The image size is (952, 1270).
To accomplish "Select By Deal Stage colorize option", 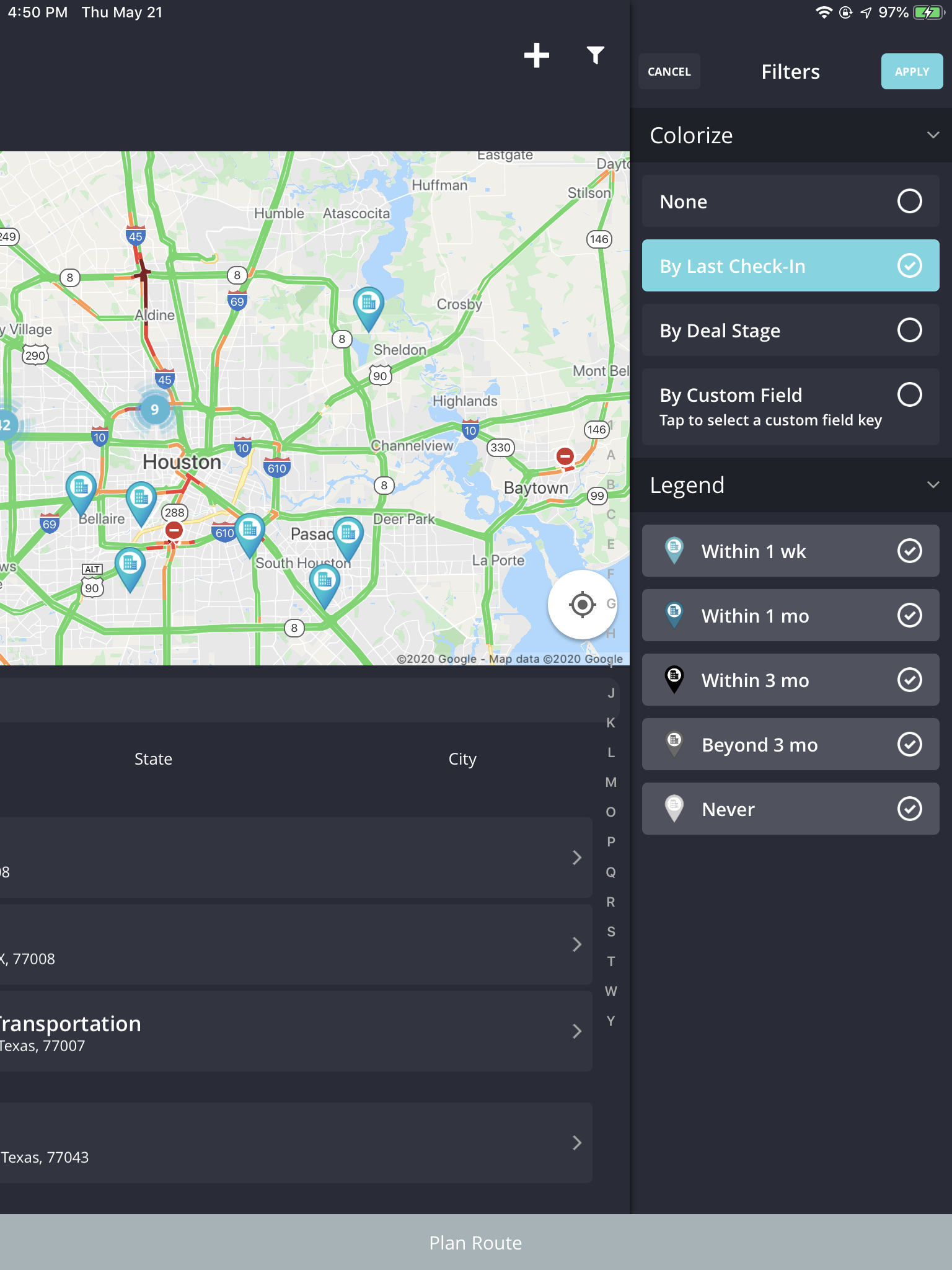I will (x=791, y=330).
